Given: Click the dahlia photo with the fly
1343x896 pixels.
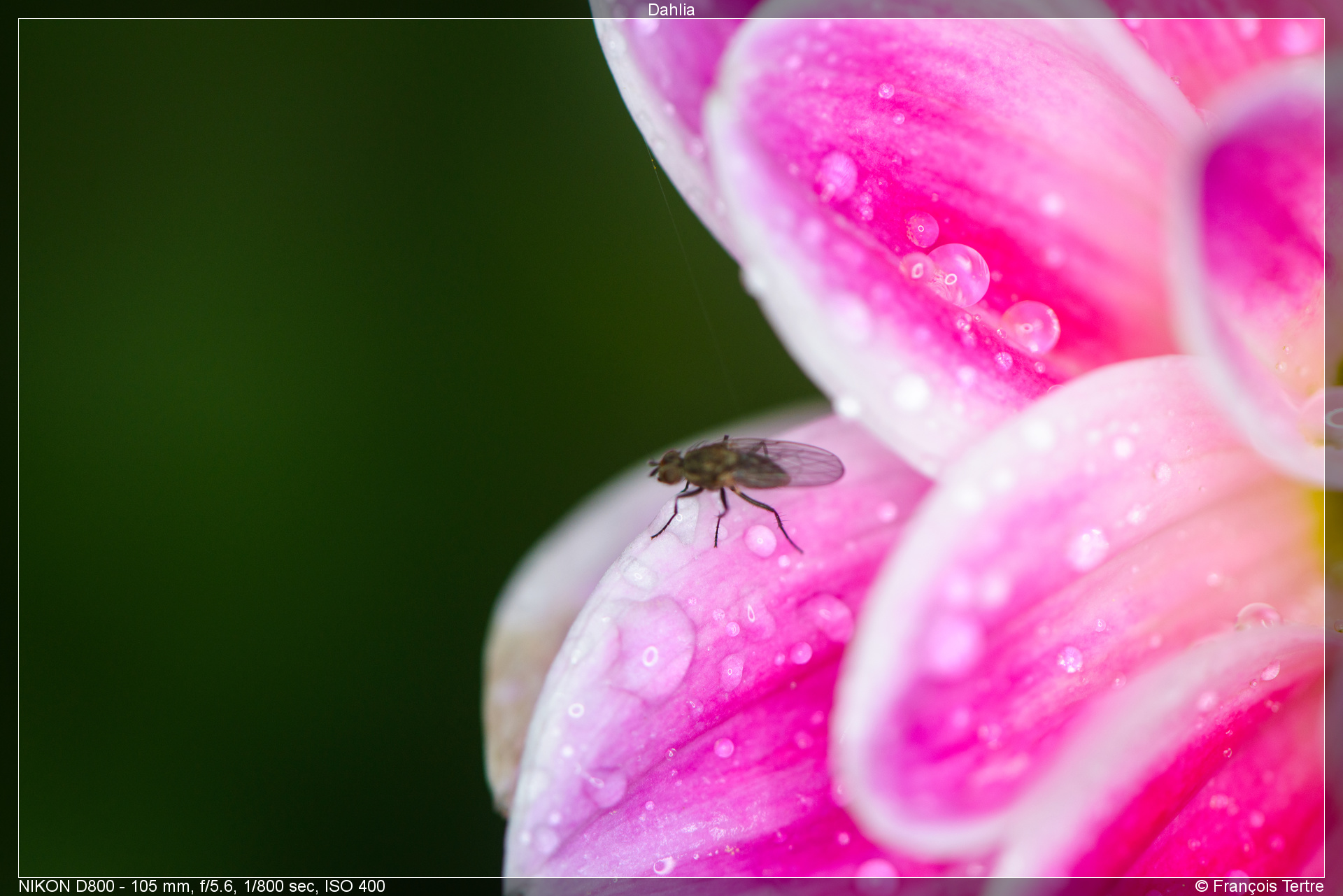Looking at the screenshot, I should pyautogui.click(x=671, y=448).
